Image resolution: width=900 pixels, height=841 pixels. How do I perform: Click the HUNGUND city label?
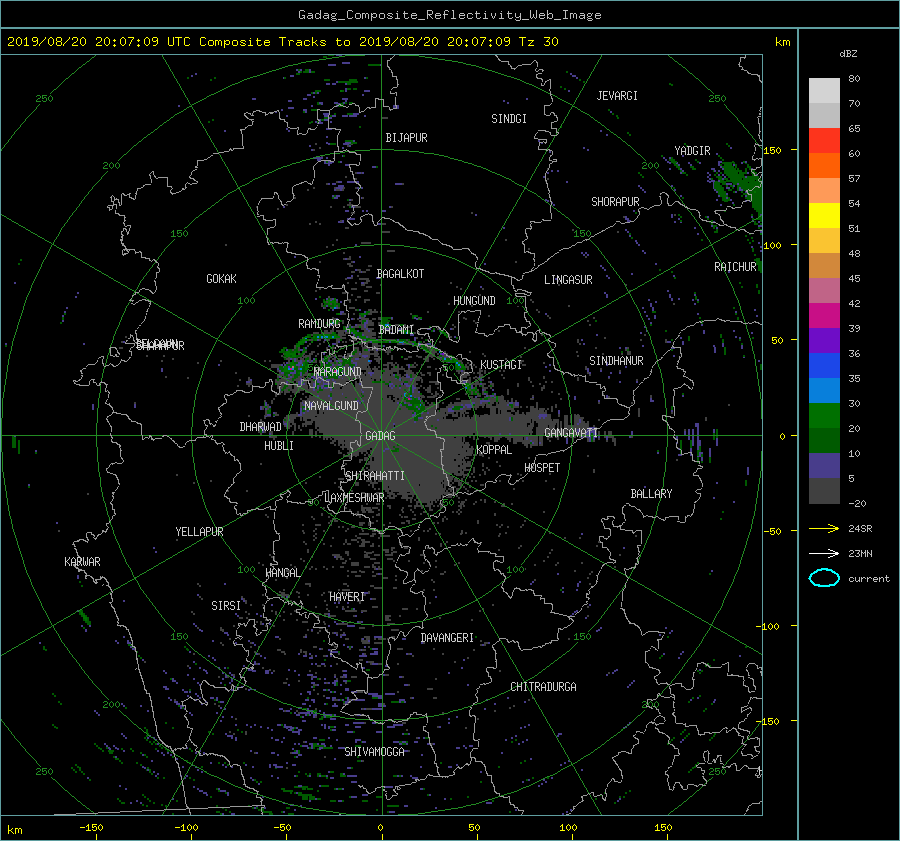pyautogui.click(x=474, y=301)
